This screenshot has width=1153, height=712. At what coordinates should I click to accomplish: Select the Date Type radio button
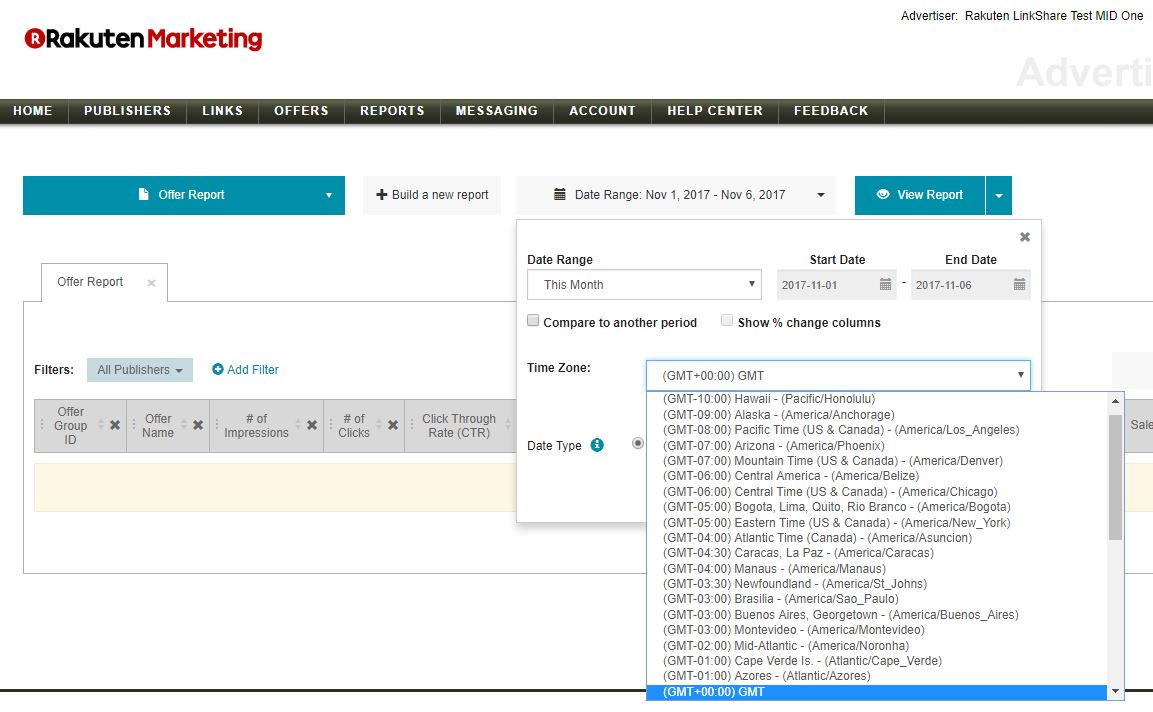click(x=638, y=444)
